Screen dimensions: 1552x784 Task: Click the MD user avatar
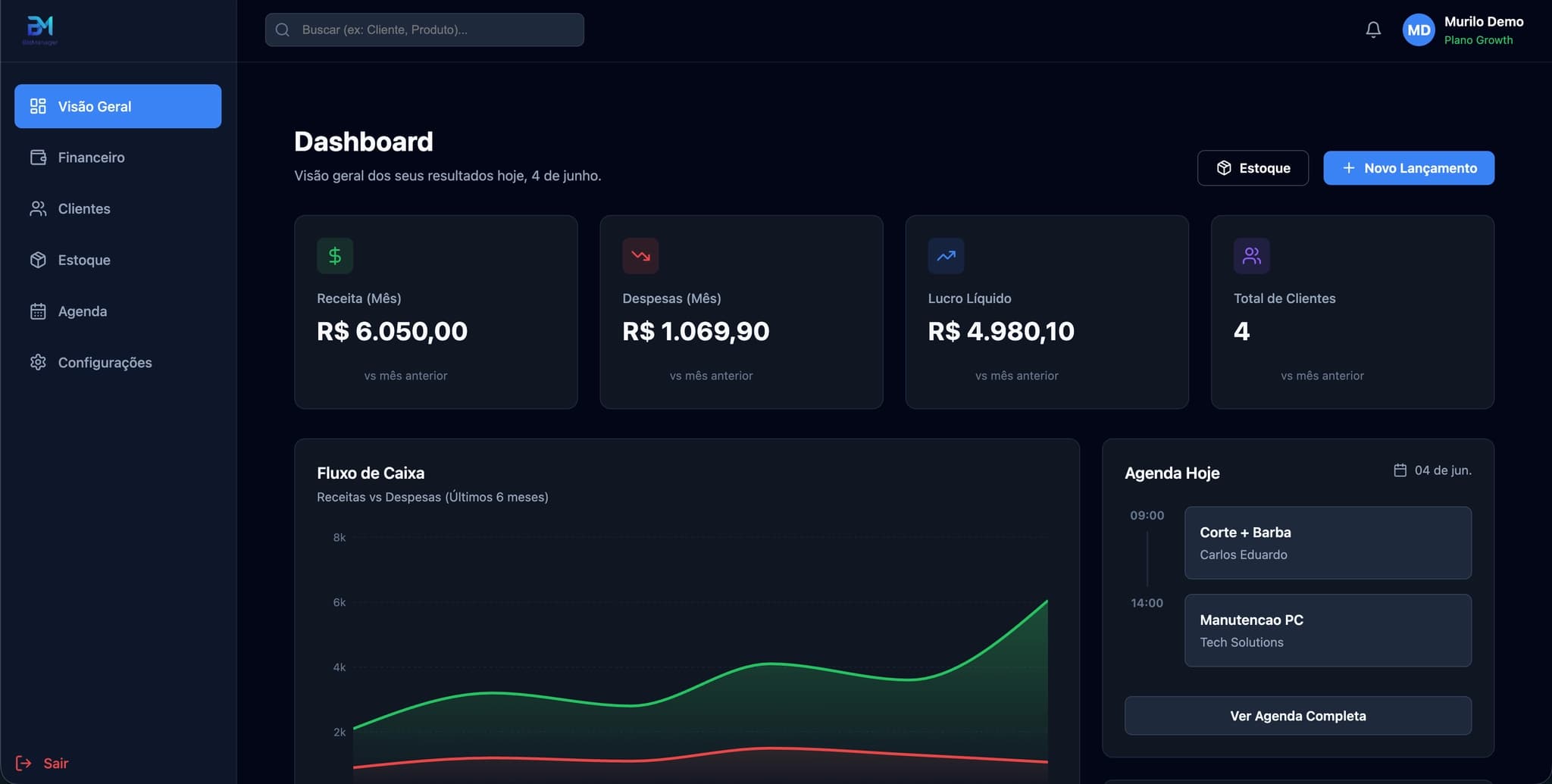coord(1419,30)
